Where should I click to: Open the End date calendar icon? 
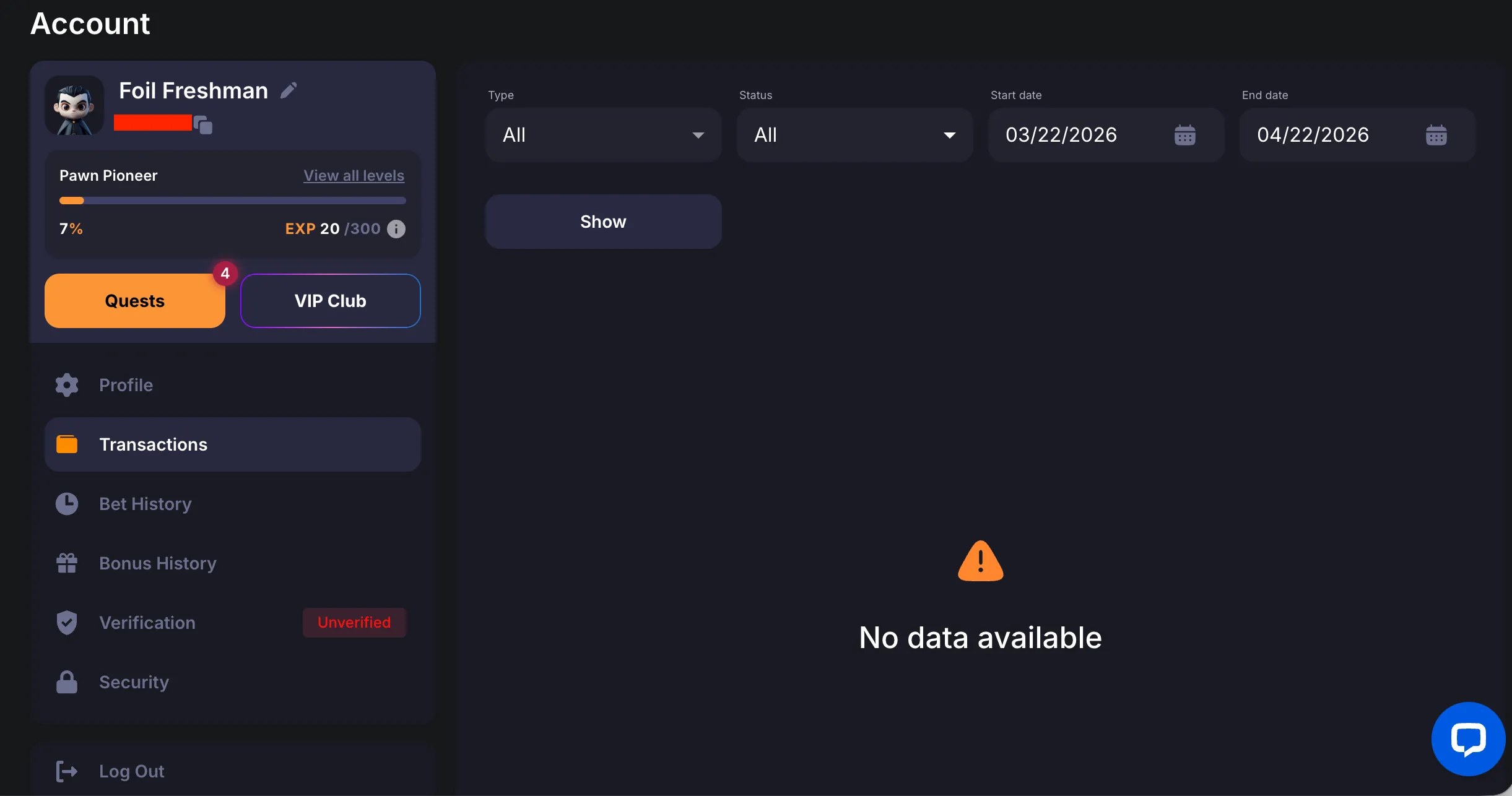tap(1436, 135)
